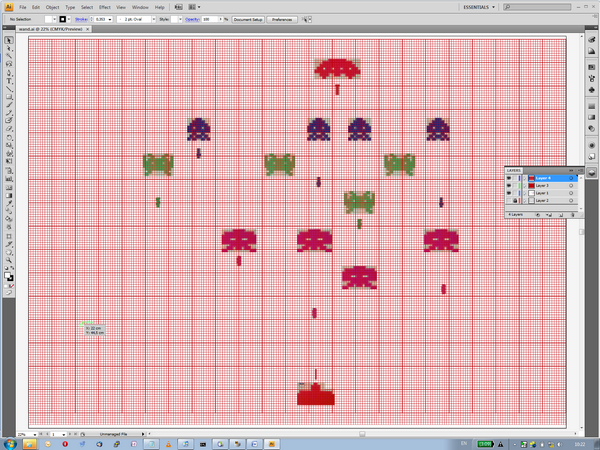Screen dimensions: 600x450
Task: Select the Type tool
Action: [x=9, y=81]
